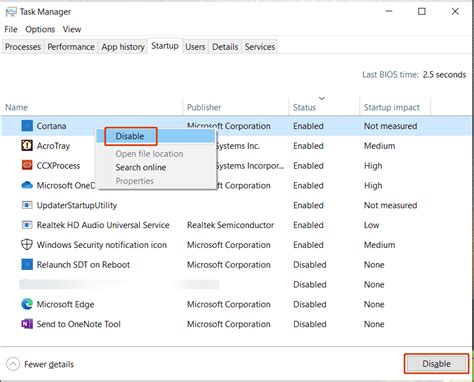Screen dimensions: 474x382
Task: Close the Task Manager window
Action: [455, 11]
